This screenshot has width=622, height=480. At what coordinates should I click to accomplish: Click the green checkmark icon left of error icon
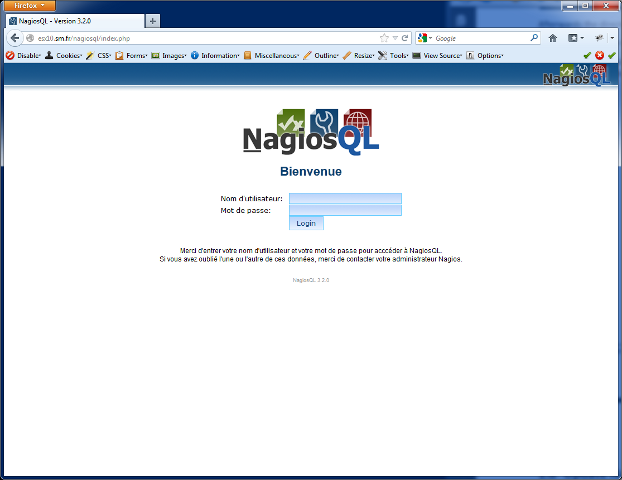tap(587, 56)
